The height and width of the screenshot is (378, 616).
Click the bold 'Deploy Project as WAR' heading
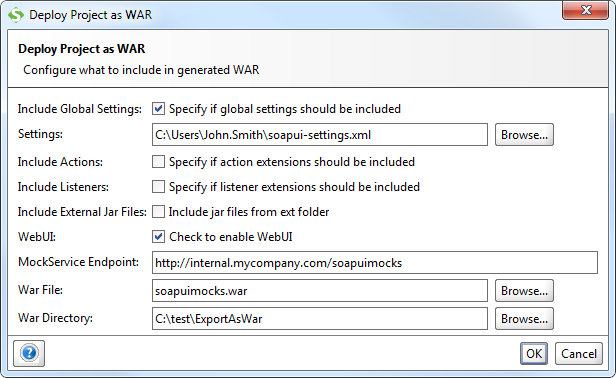click(x=82, y=49)
